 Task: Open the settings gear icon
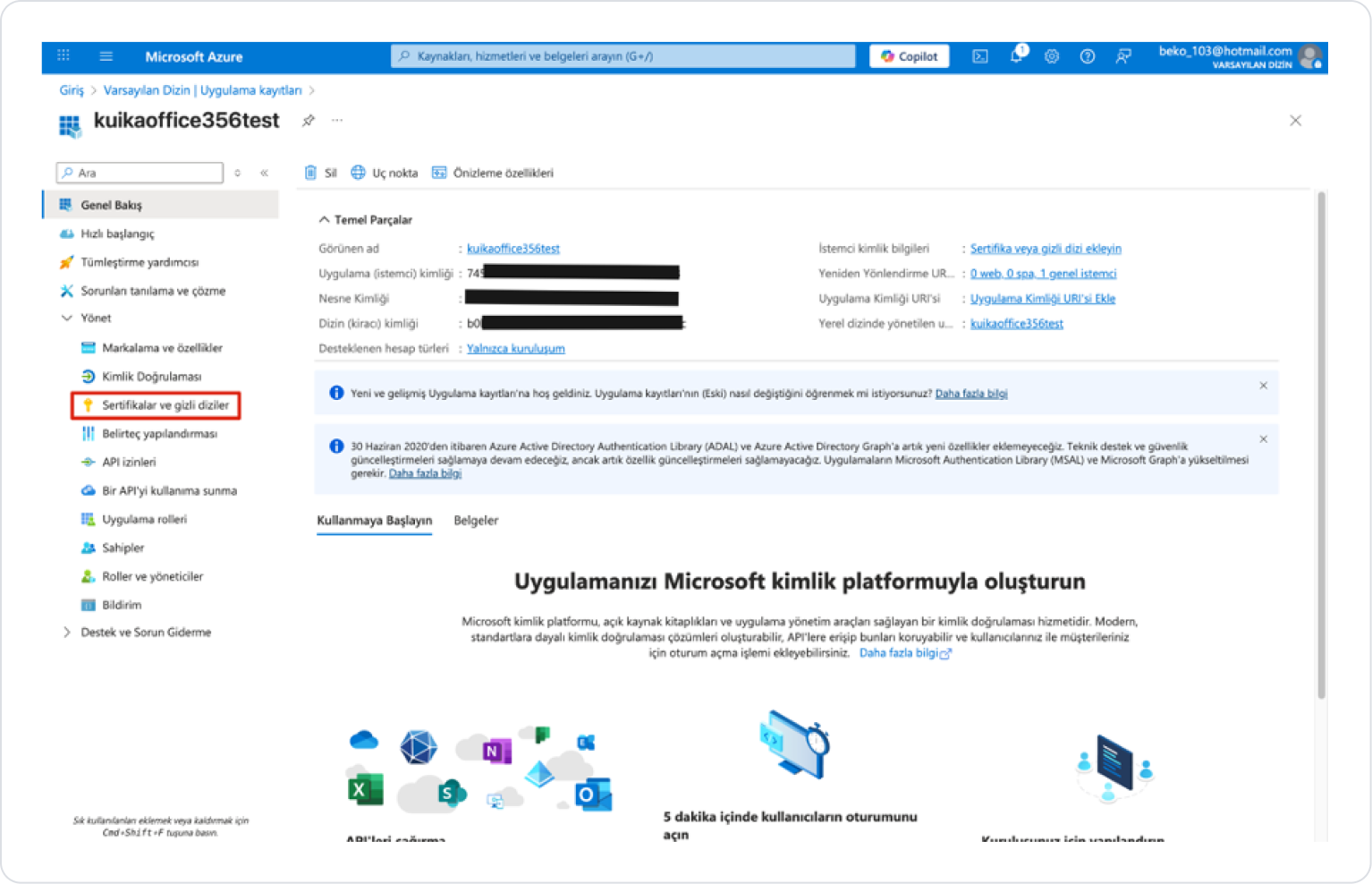[x=1052, y=56]
